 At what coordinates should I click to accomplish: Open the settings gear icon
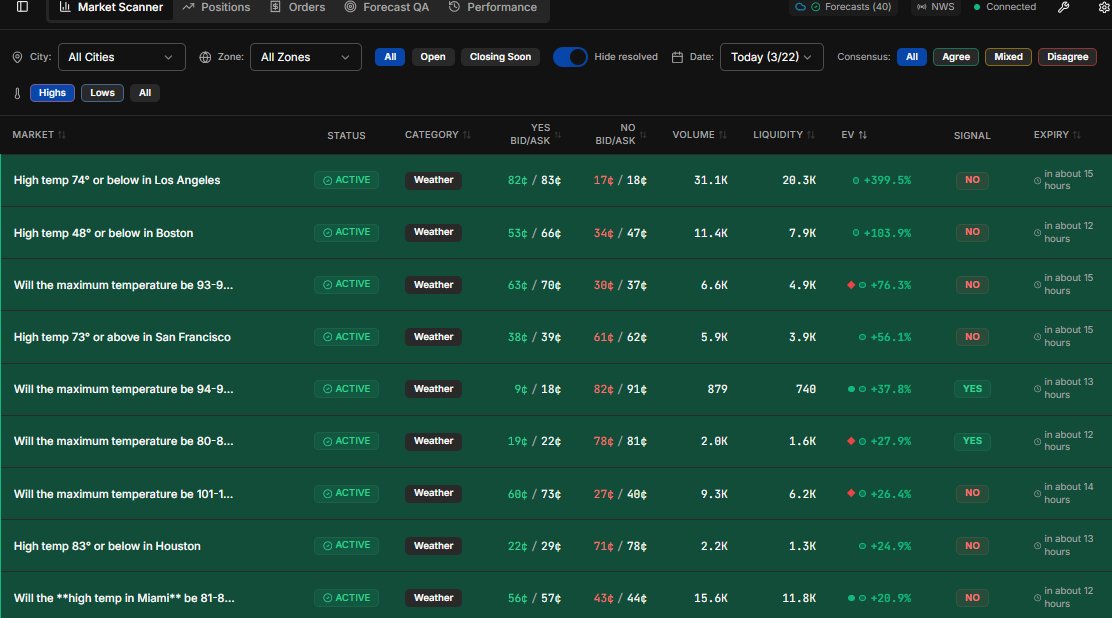[1104, 7]
